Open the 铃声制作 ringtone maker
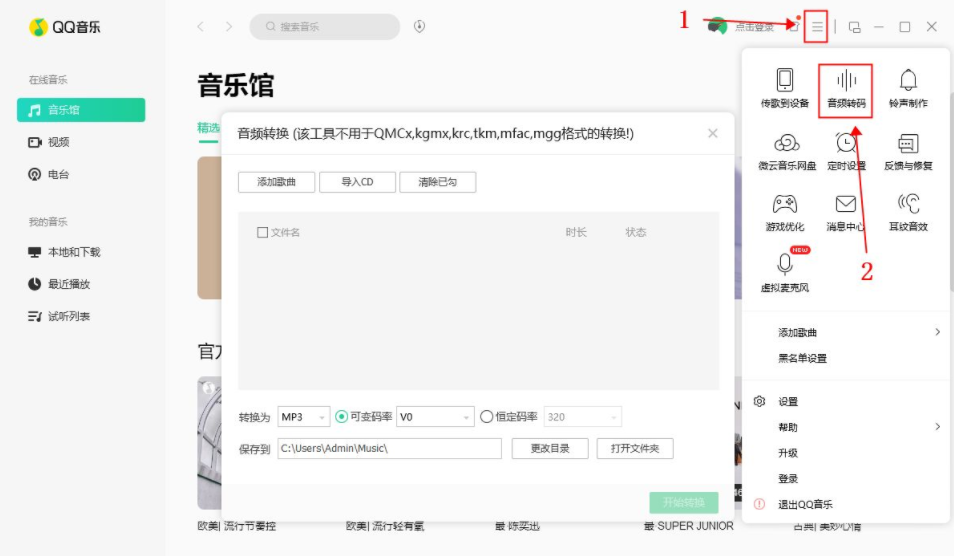This screenshot has width=954, height=556. [x=908, y=88]
